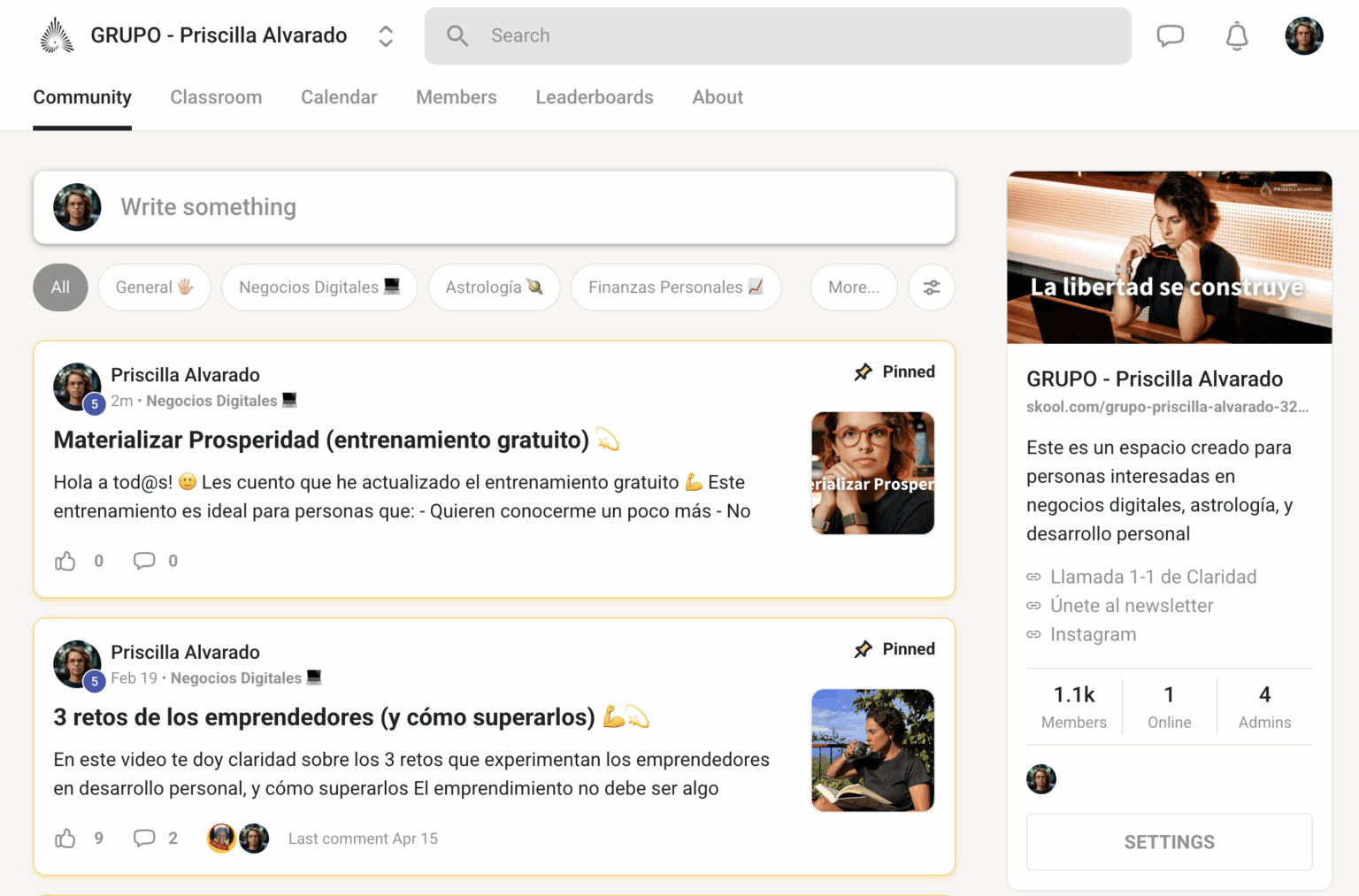The image size is (1359, 896).
Task: Open the Materializar Prosperidad post thumbnail
Action: coord(872,473)
